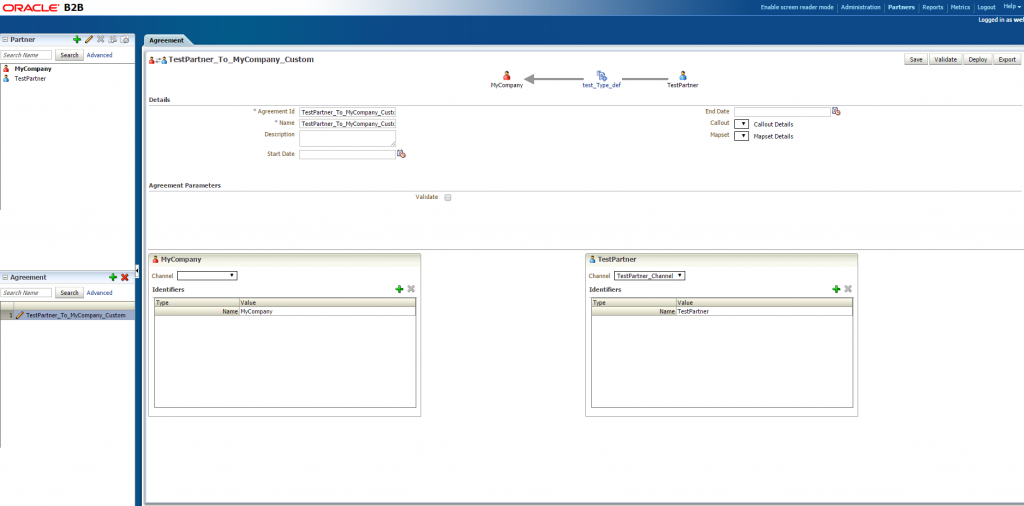Click rightmost icon in Partner panel header

coord(125,40)
